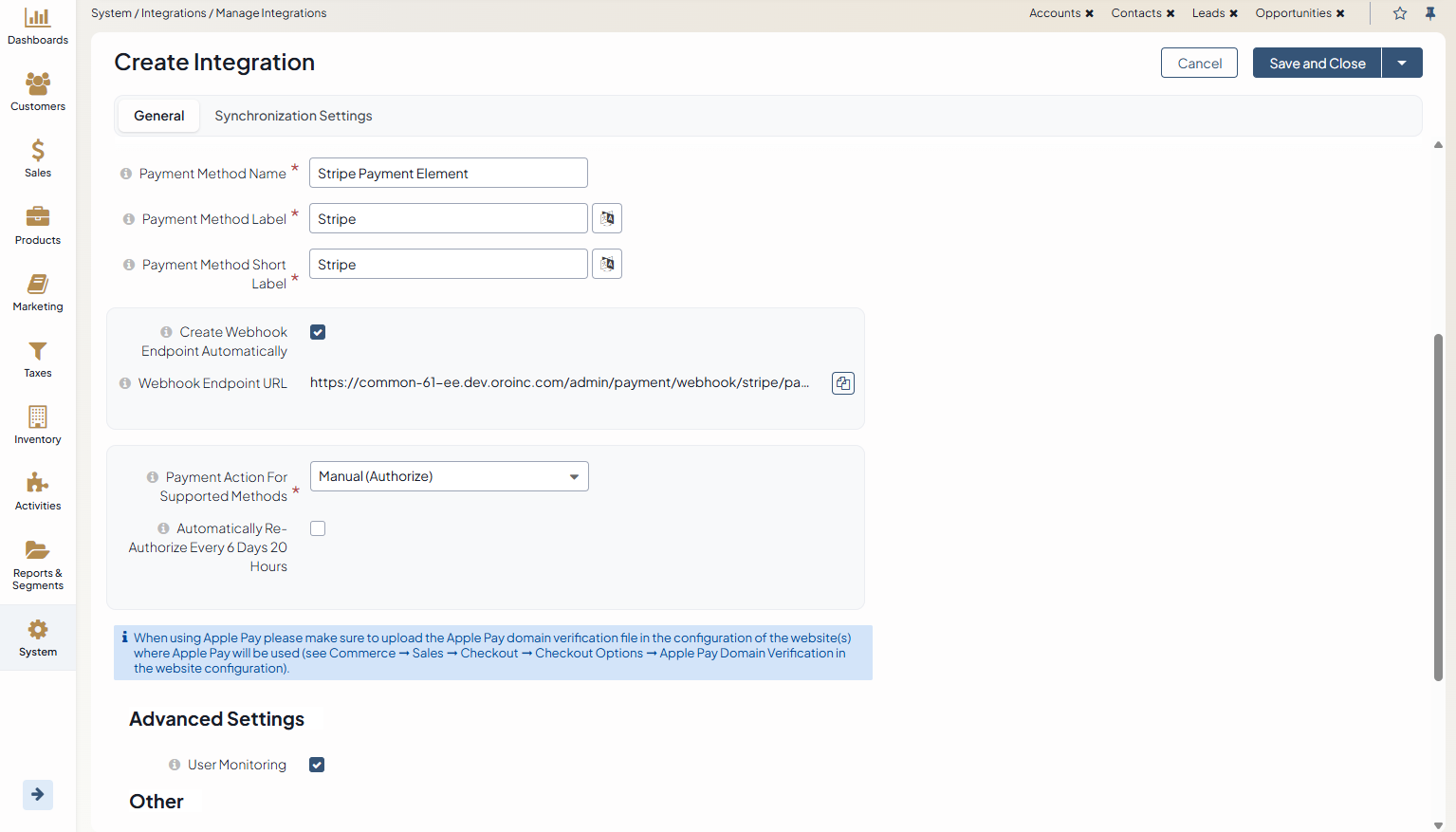Click the Payment Method Name field
The image size is (1456, 832).
448,174
